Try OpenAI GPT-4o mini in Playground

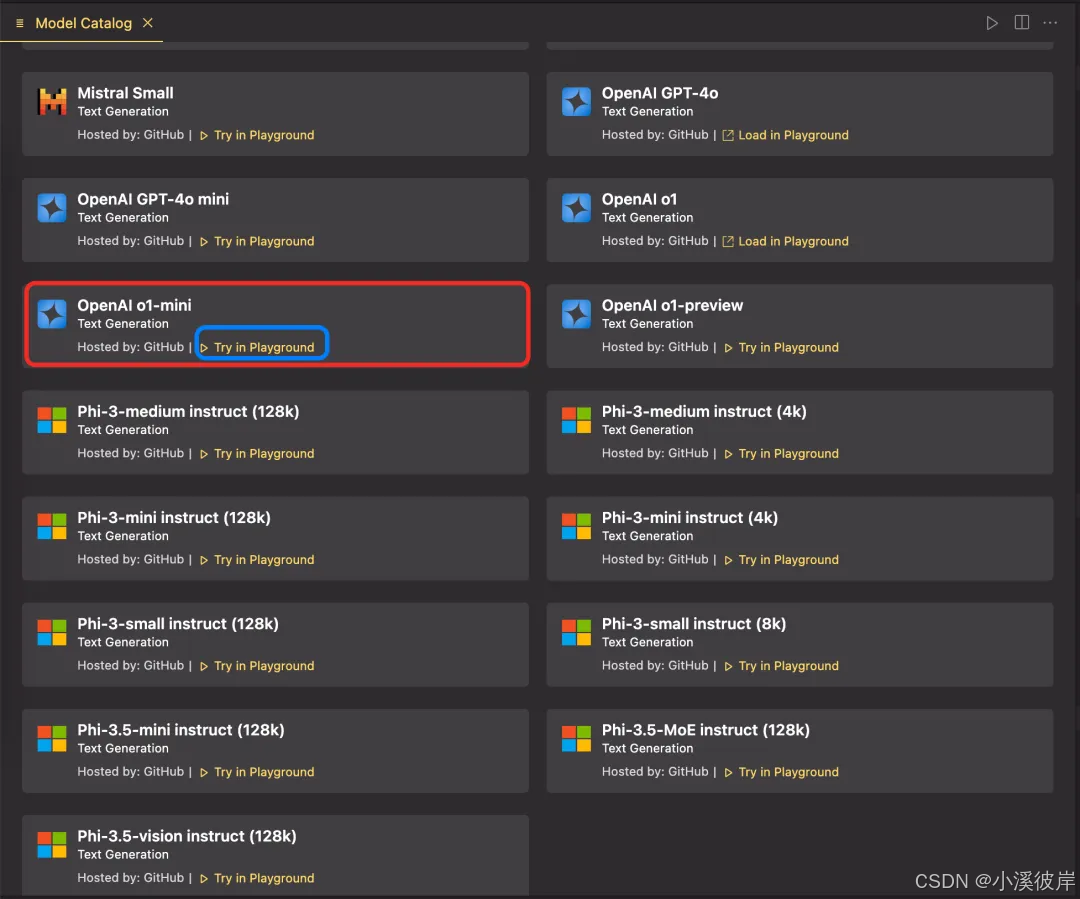coord(257,241)
